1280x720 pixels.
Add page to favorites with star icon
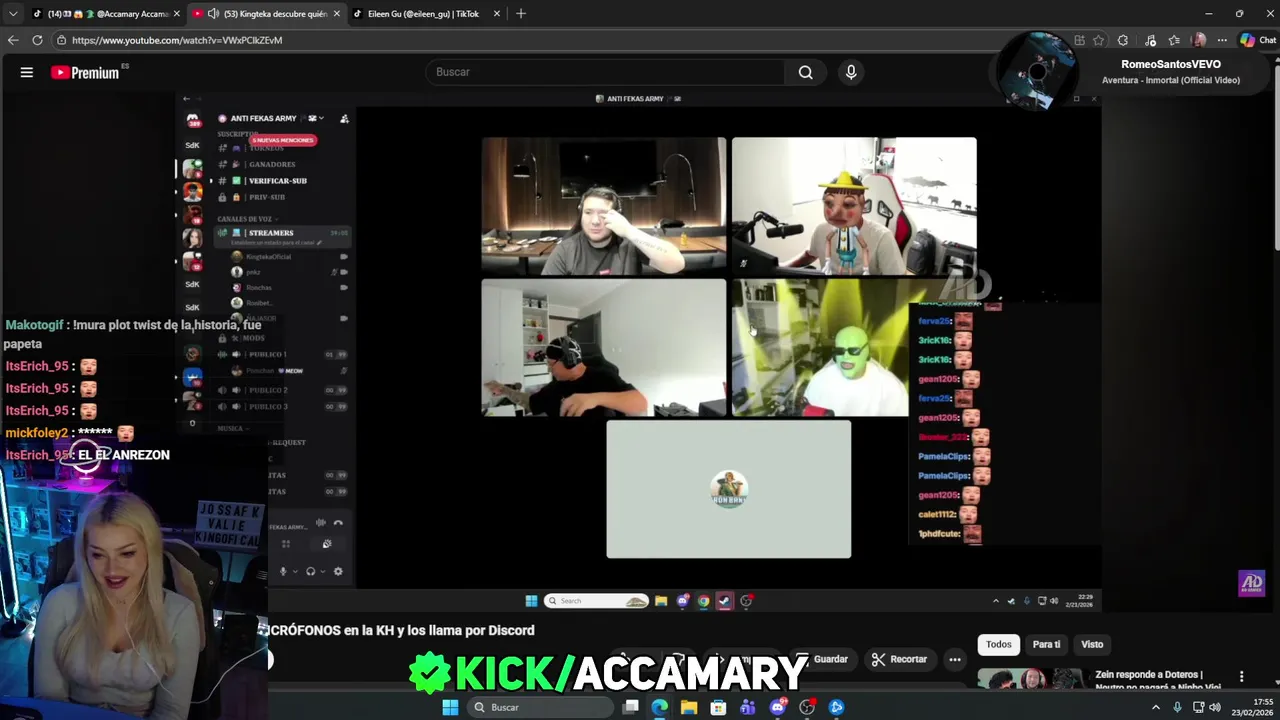point(1099,40)
